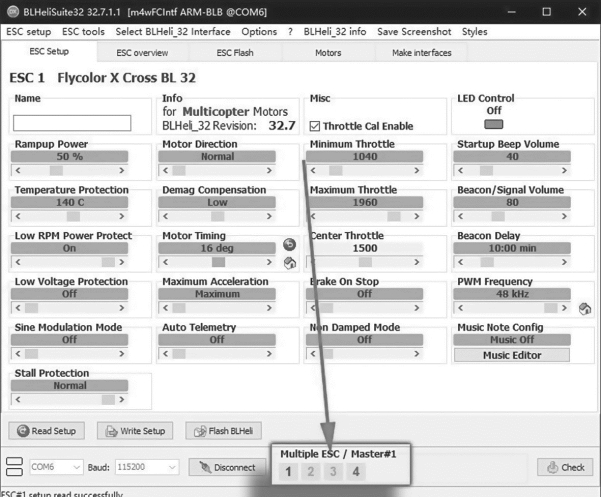Click Save Screenshot menu item
The height and width of the screenshot is (497, 601).
tap(414, 32)
